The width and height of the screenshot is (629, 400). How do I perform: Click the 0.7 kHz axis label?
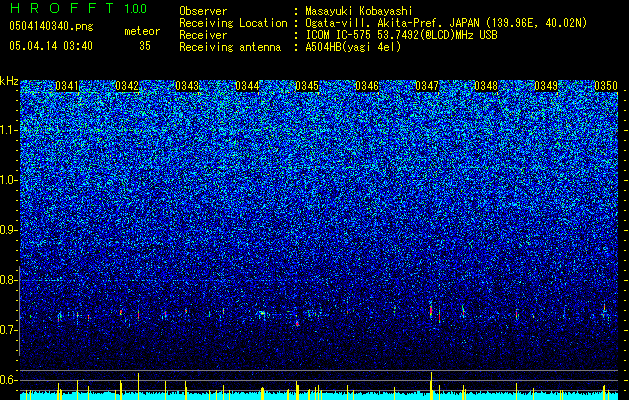tap(7, 330)
